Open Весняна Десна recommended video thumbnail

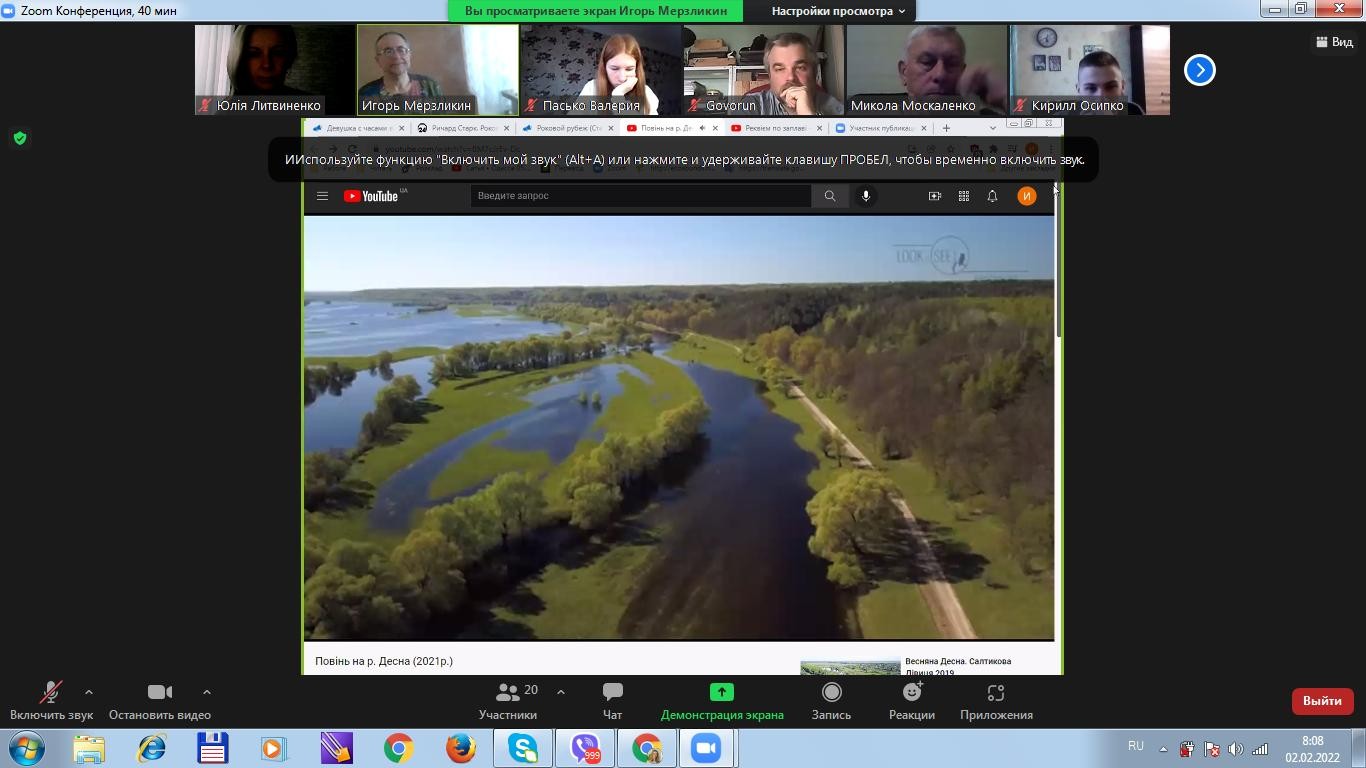coord(850,667)
